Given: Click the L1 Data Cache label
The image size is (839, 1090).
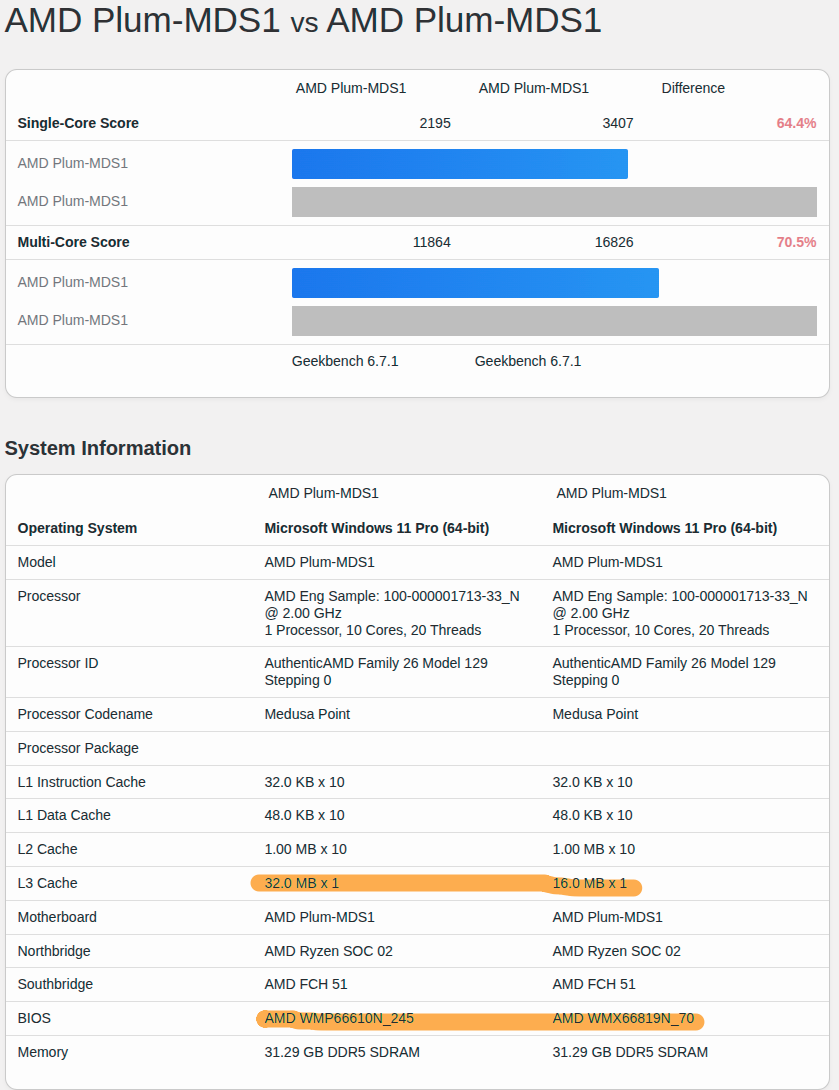Looking at the screenshot, I should coord(64,815).
